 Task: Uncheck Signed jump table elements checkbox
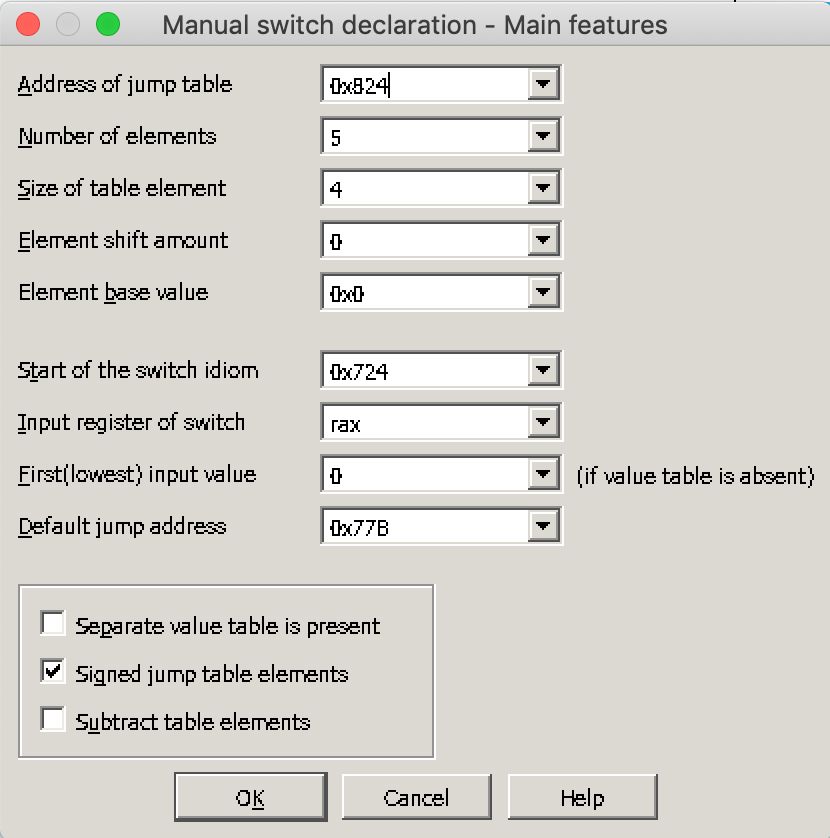tap(53, 671)
